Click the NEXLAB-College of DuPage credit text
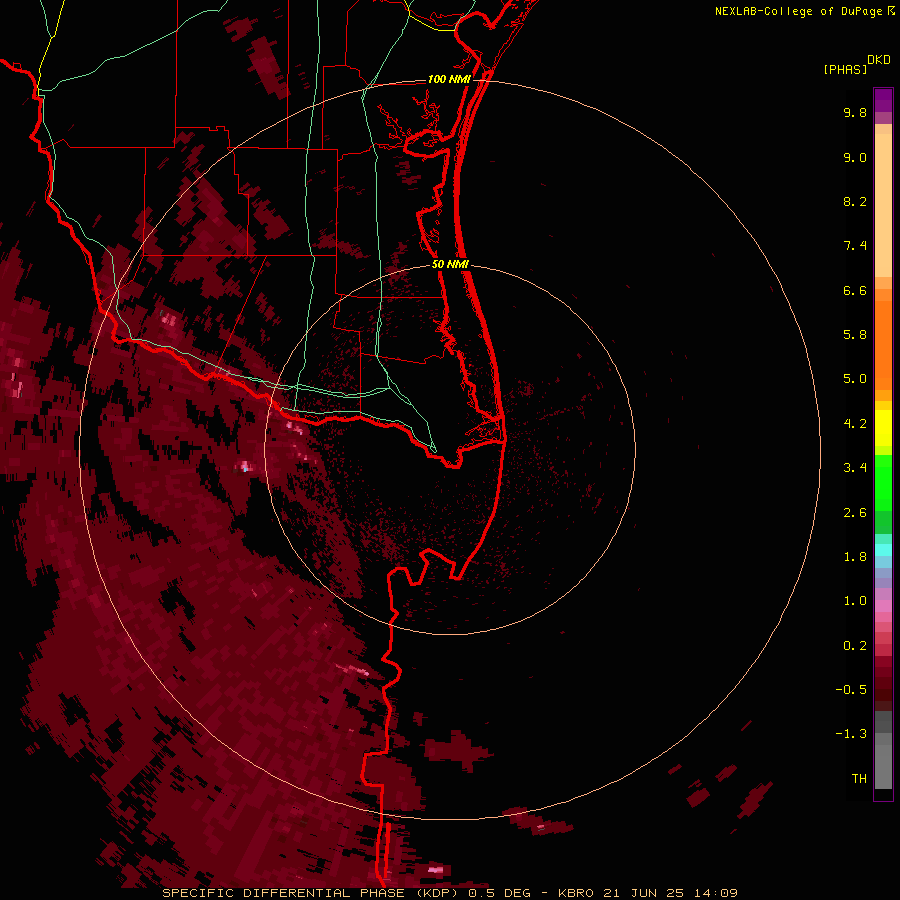The image size is (900, 900). (x=798, y=11)
